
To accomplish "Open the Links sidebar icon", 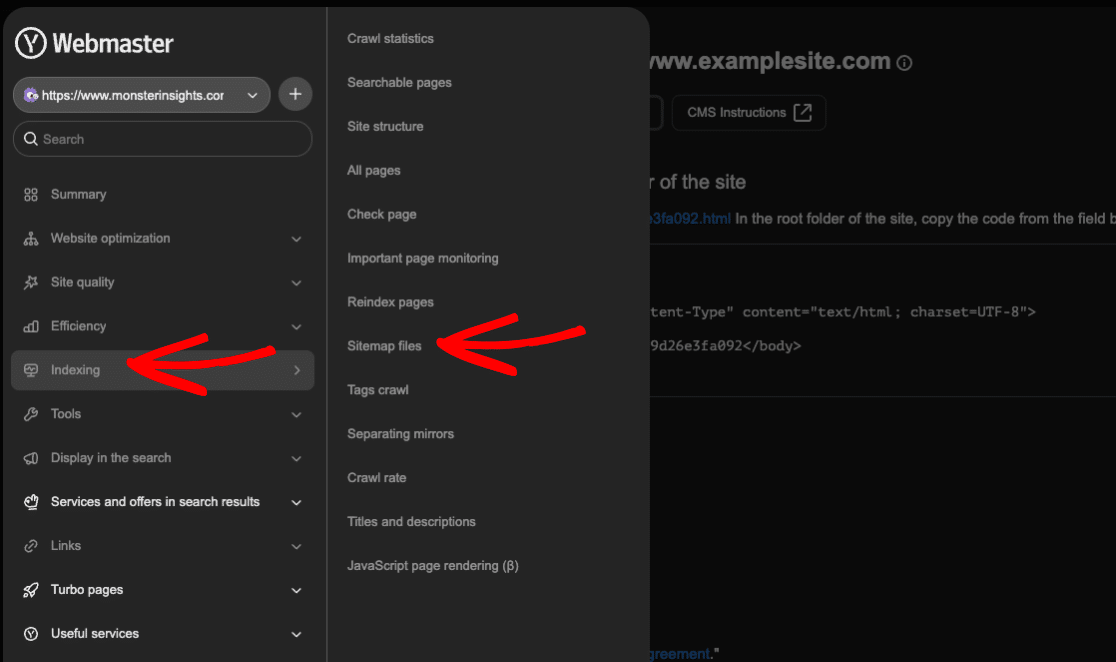I will tap(31, 545).
